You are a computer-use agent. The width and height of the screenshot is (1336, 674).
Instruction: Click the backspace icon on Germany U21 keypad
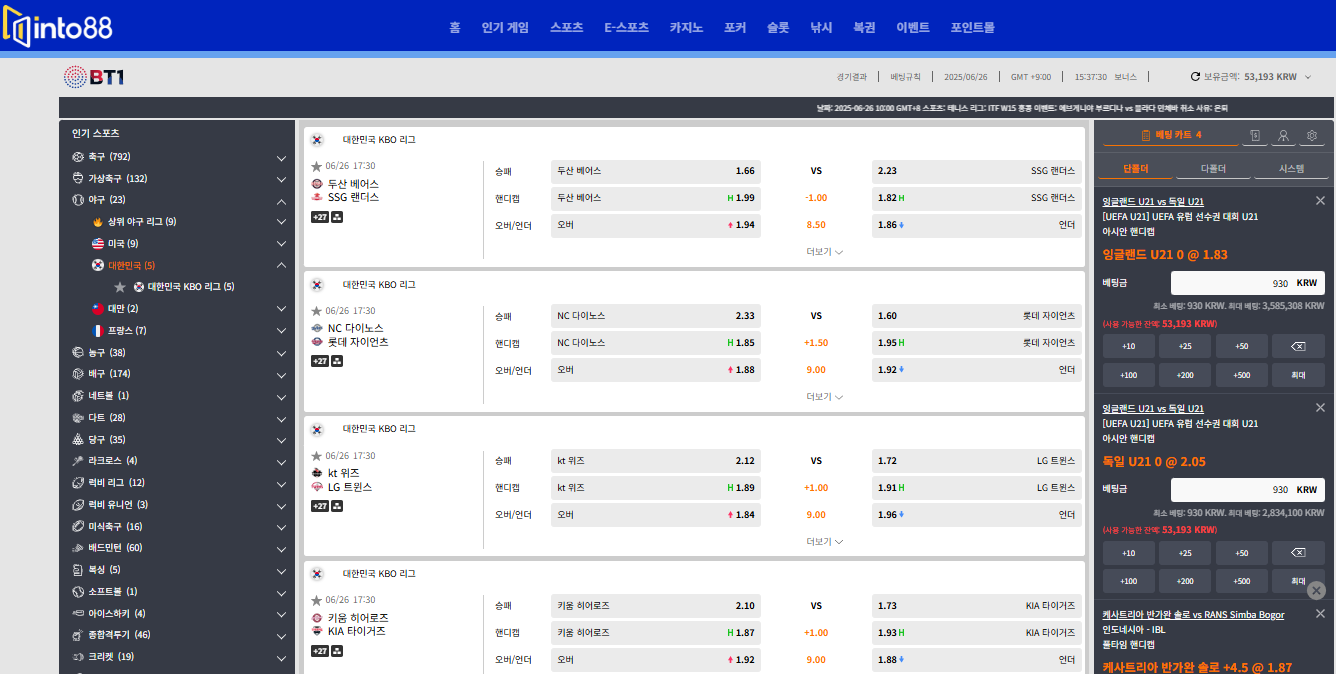pyautogui.click(x=1298, y=553)
